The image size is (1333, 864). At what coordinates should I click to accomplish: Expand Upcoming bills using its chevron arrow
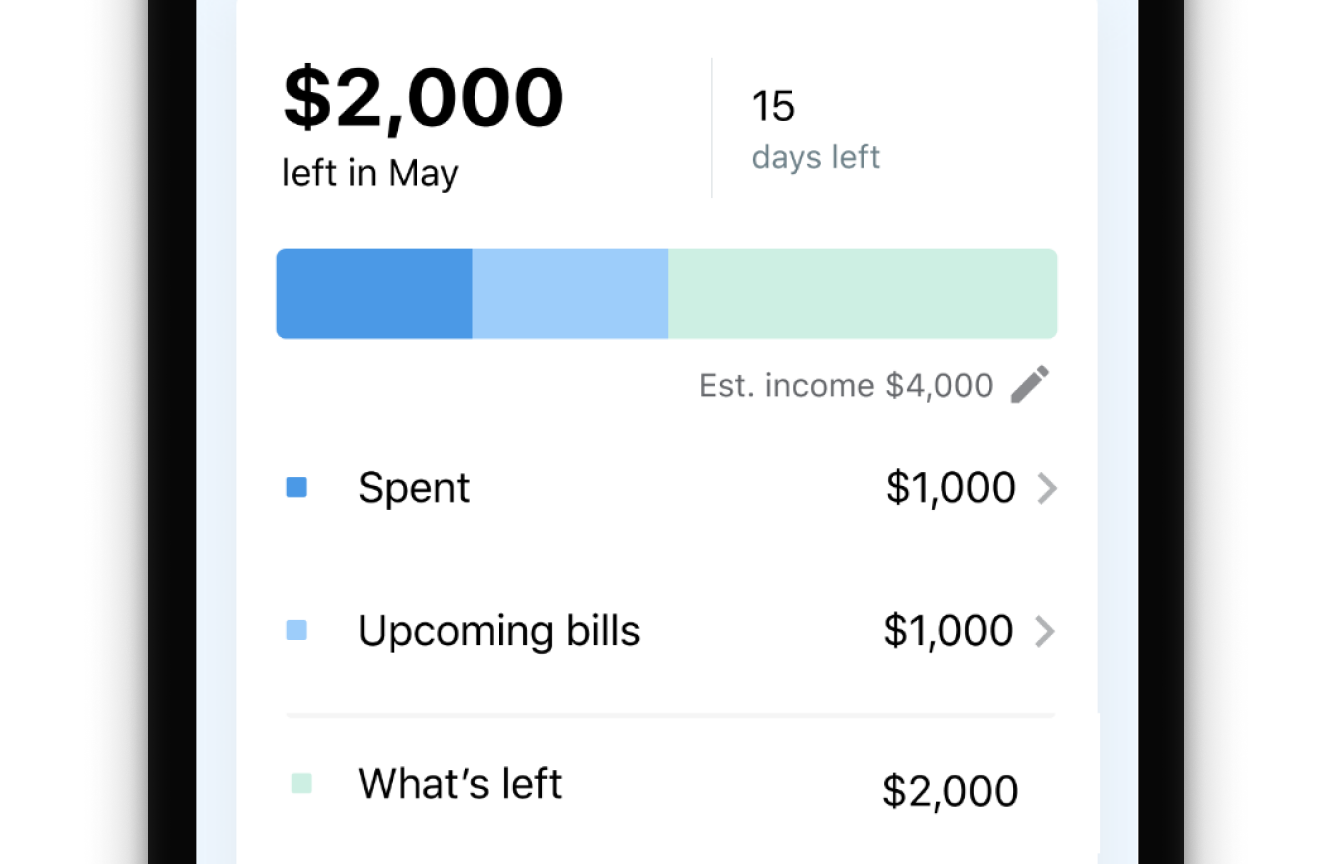pyautogui.click(x=1045, y=632)
